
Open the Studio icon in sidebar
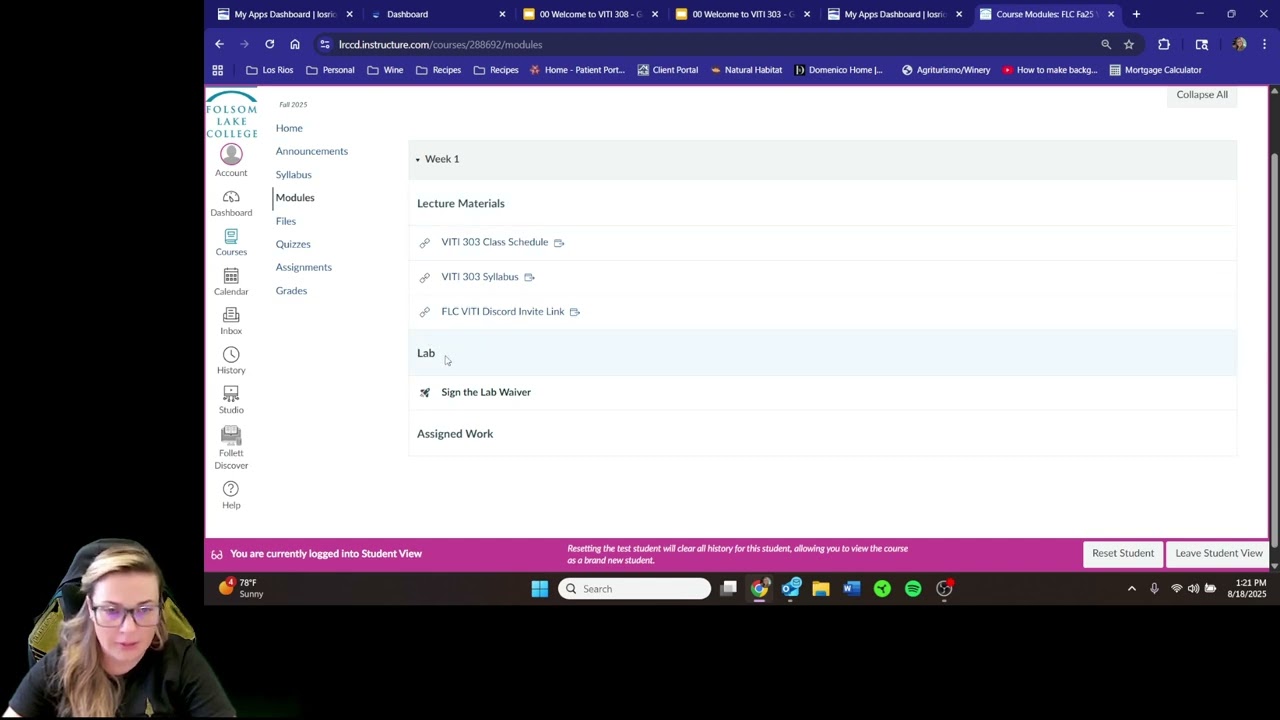click(231, 395)
